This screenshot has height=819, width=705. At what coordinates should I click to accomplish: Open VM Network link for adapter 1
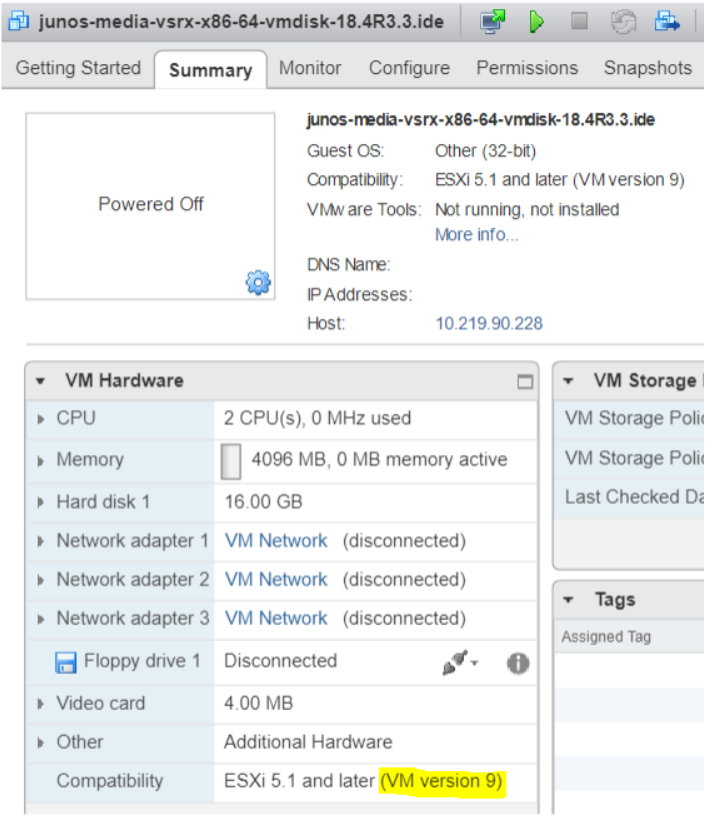point(276,541)
